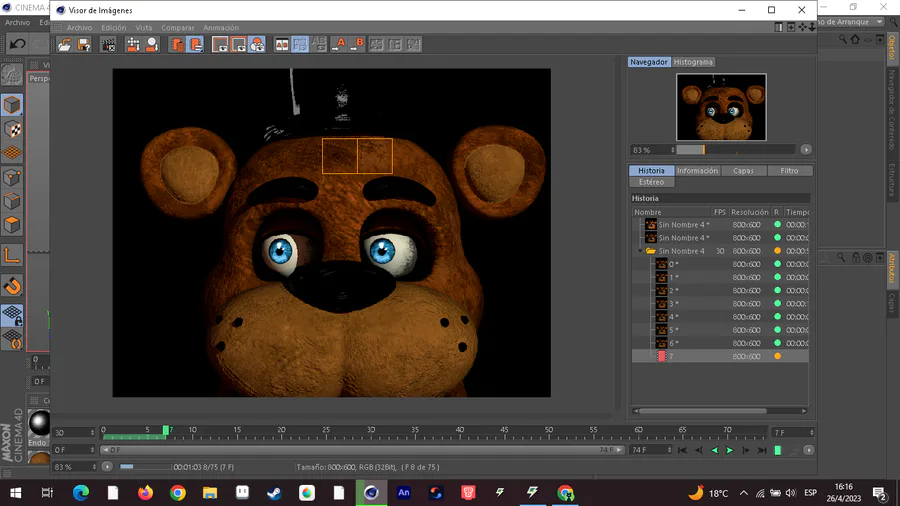Image resolution: width=900 pixels, height=506 pixels.
Task: Open the zoom percentage stepper in Navegador
Action: point(673,150)
